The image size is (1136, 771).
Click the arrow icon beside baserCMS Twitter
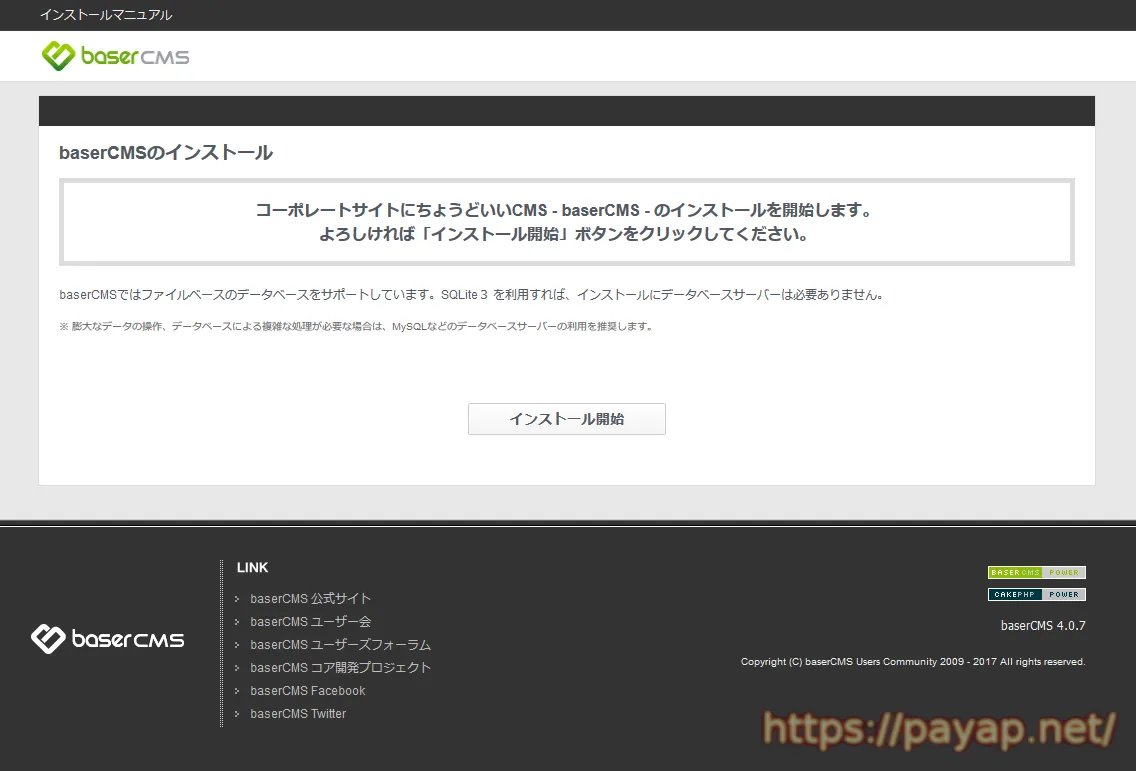click(x=237, y=713)
